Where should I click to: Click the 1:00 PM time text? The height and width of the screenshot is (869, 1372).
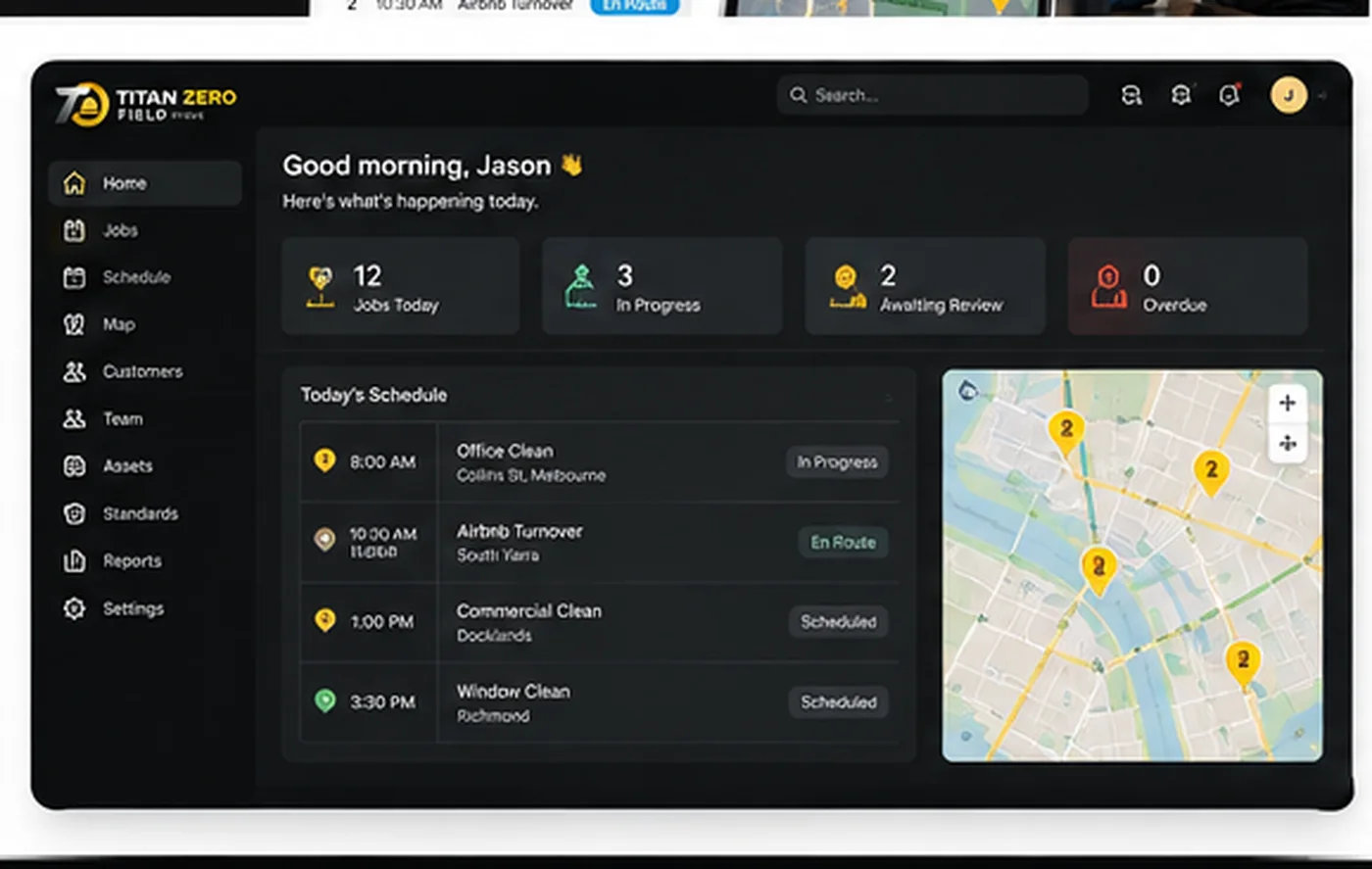pos(382,622)
